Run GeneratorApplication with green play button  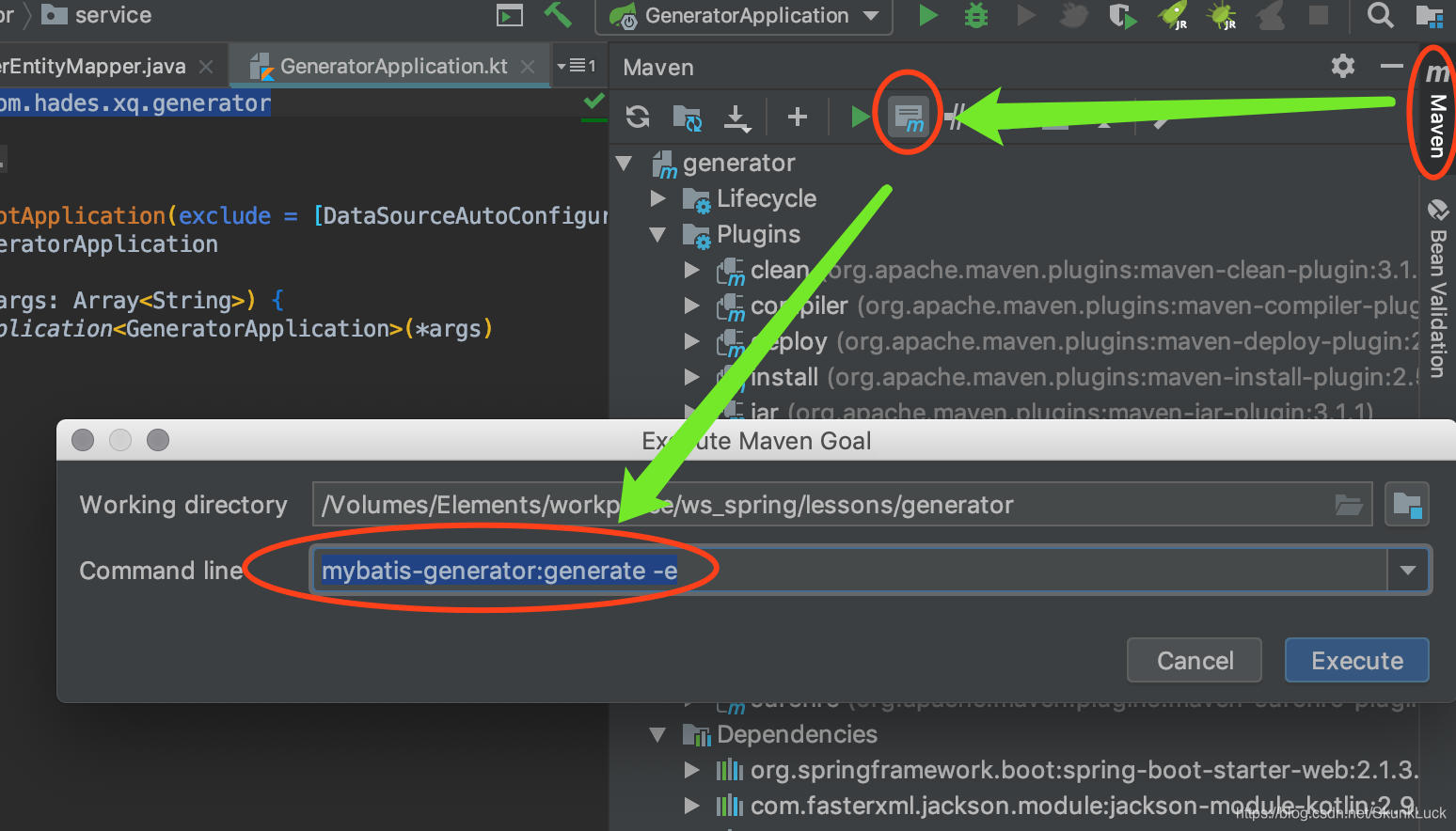point(928,15)
